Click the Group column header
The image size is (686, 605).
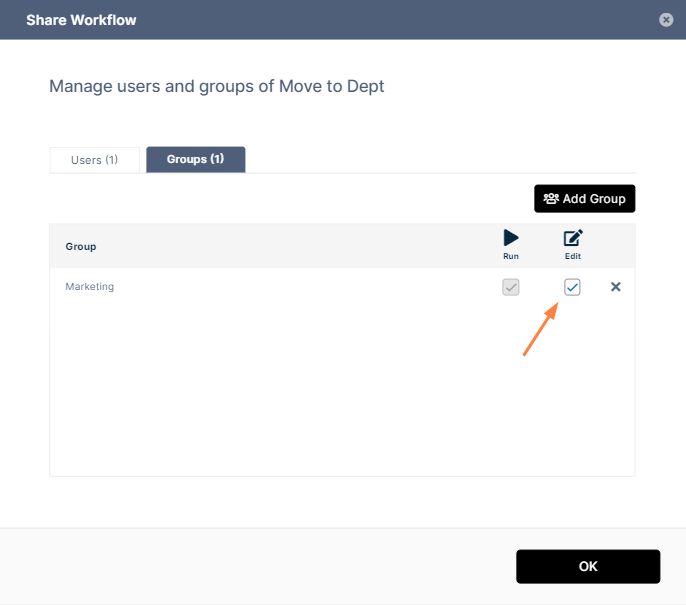point(81,246)
